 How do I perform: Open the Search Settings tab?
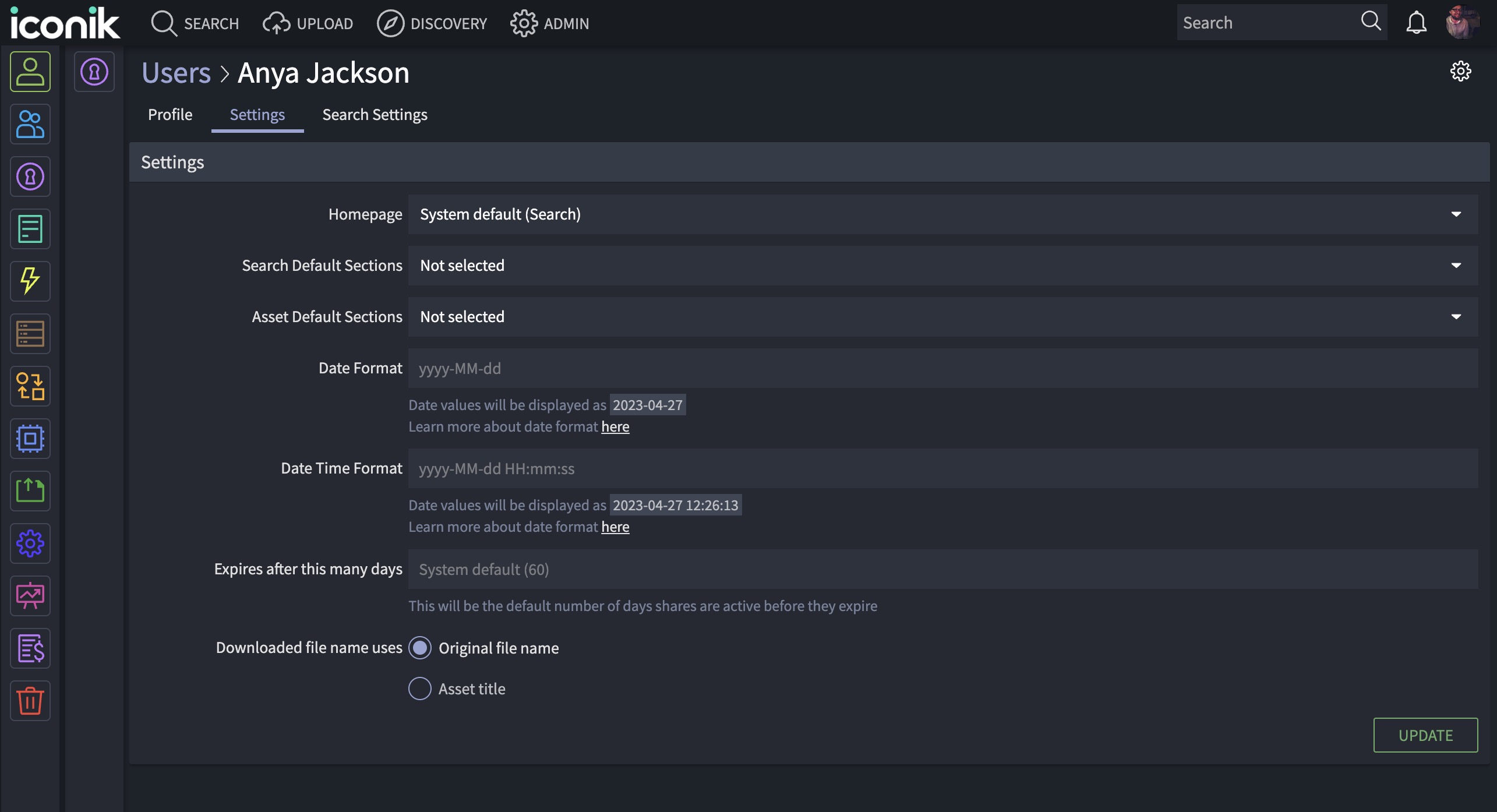click(x=375, y=114)
